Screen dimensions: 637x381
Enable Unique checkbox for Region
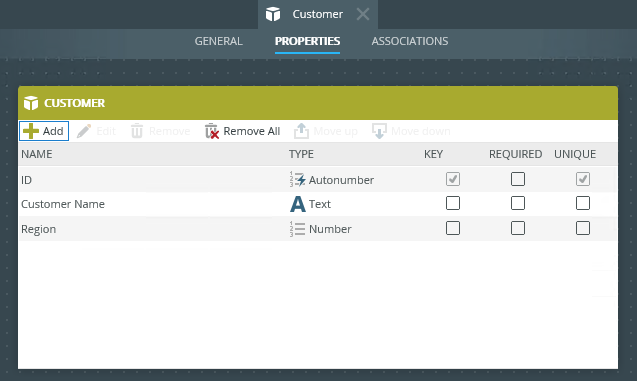pyautogui.click(x=583, y=228)
